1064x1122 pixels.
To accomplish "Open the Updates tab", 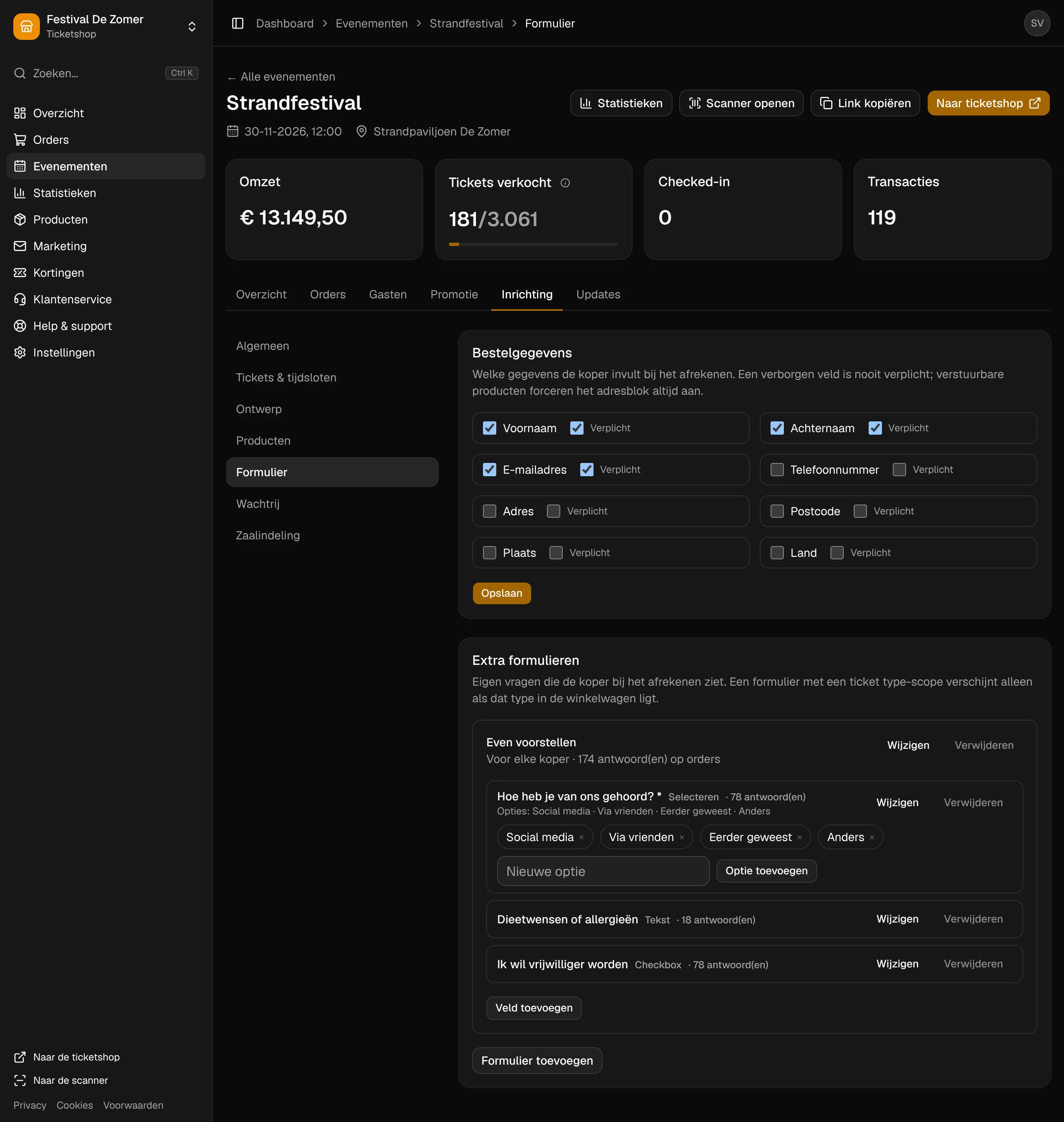I will 598,294.
